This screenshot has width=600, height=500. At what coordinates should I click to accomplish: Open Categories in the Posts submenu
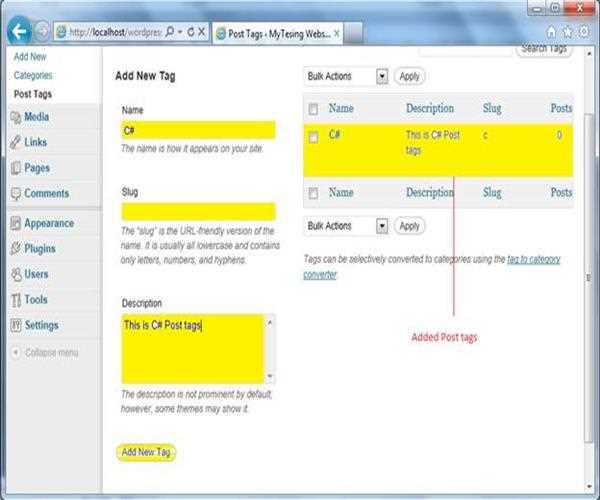[x=33, y=75]
